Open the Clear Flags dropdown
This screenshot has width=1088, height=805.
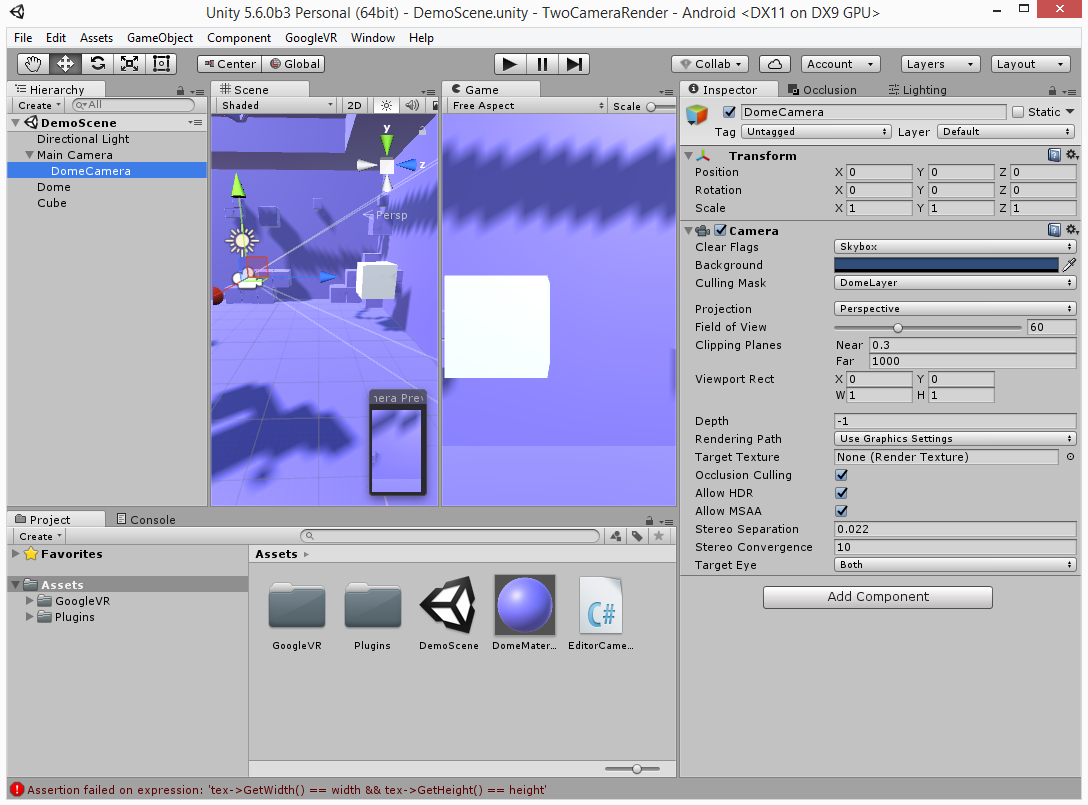tap(955, 246)
